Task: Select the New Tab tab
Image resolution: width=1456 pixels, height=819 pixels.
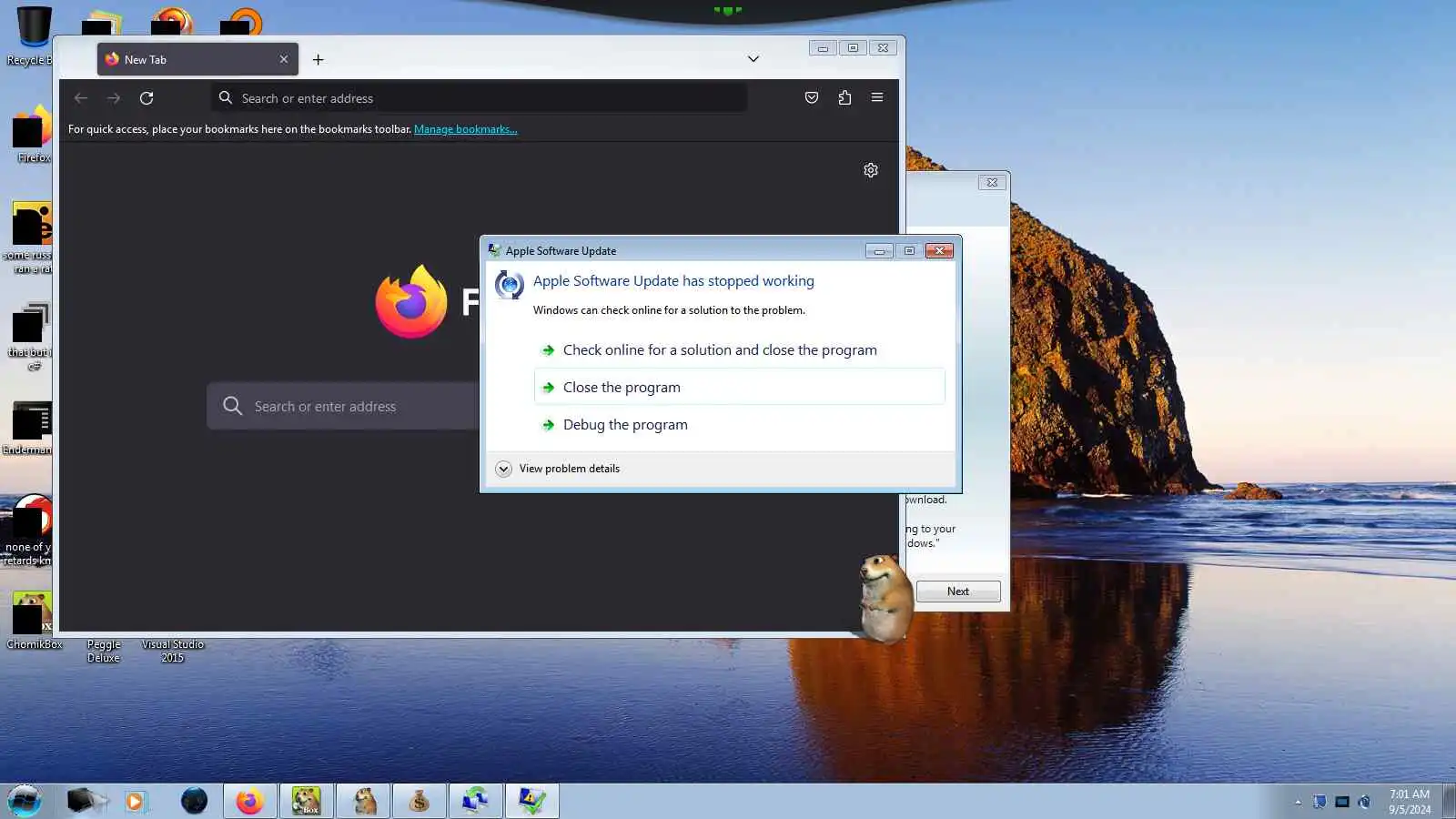Action: [x=197, y=59]
